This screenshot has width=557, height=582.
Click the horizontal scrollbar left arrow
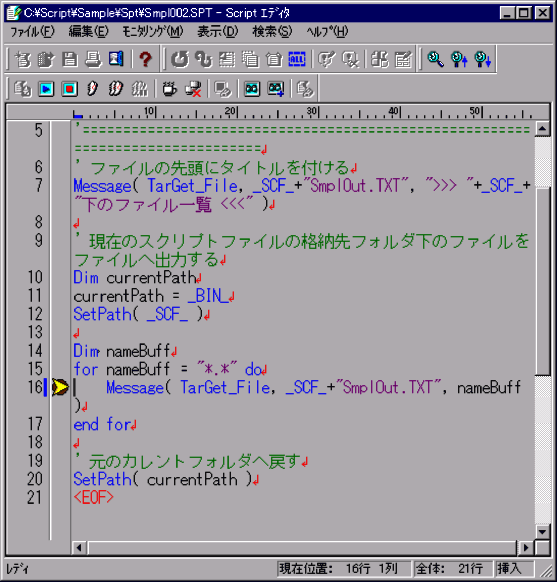pos(79,547)
